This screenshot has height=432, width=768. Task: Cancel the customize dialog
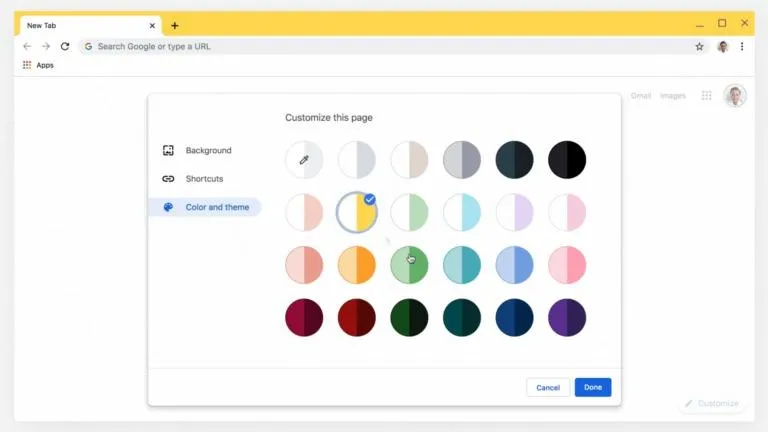click(548, 387)
